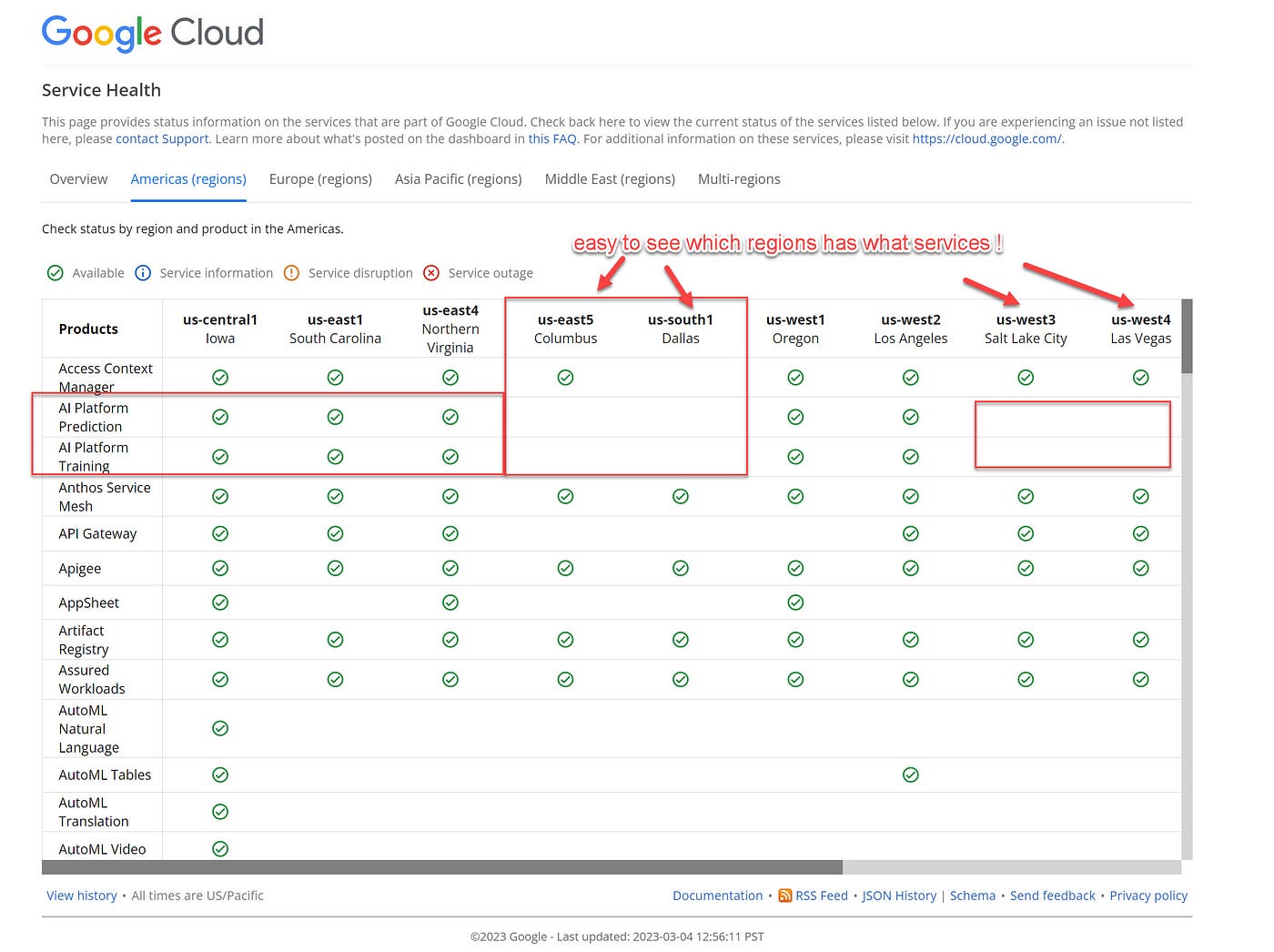This screenshot has height=952, width=1274.
Task: Click API Gateway checkmark under us-west3
Action: click(x=1026, y=533)
